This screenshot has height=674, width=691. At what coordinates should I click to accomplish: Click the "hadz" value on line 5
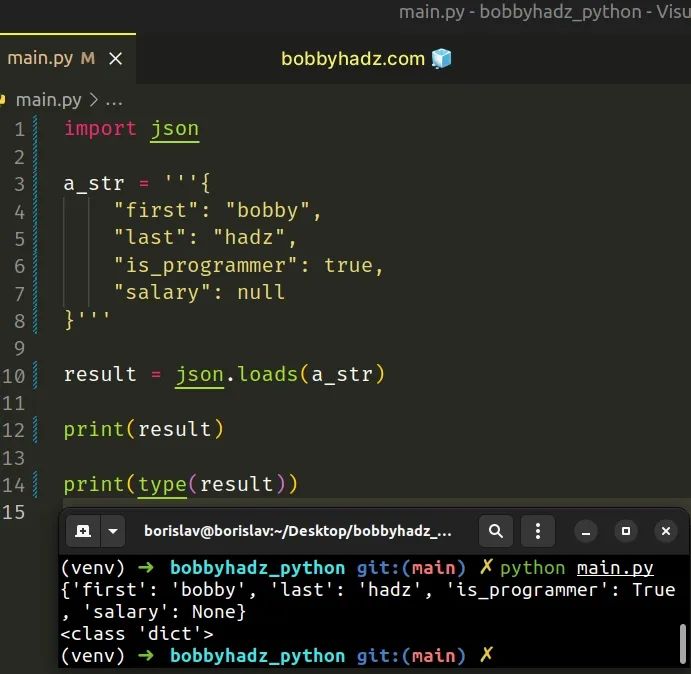(249, 238)
